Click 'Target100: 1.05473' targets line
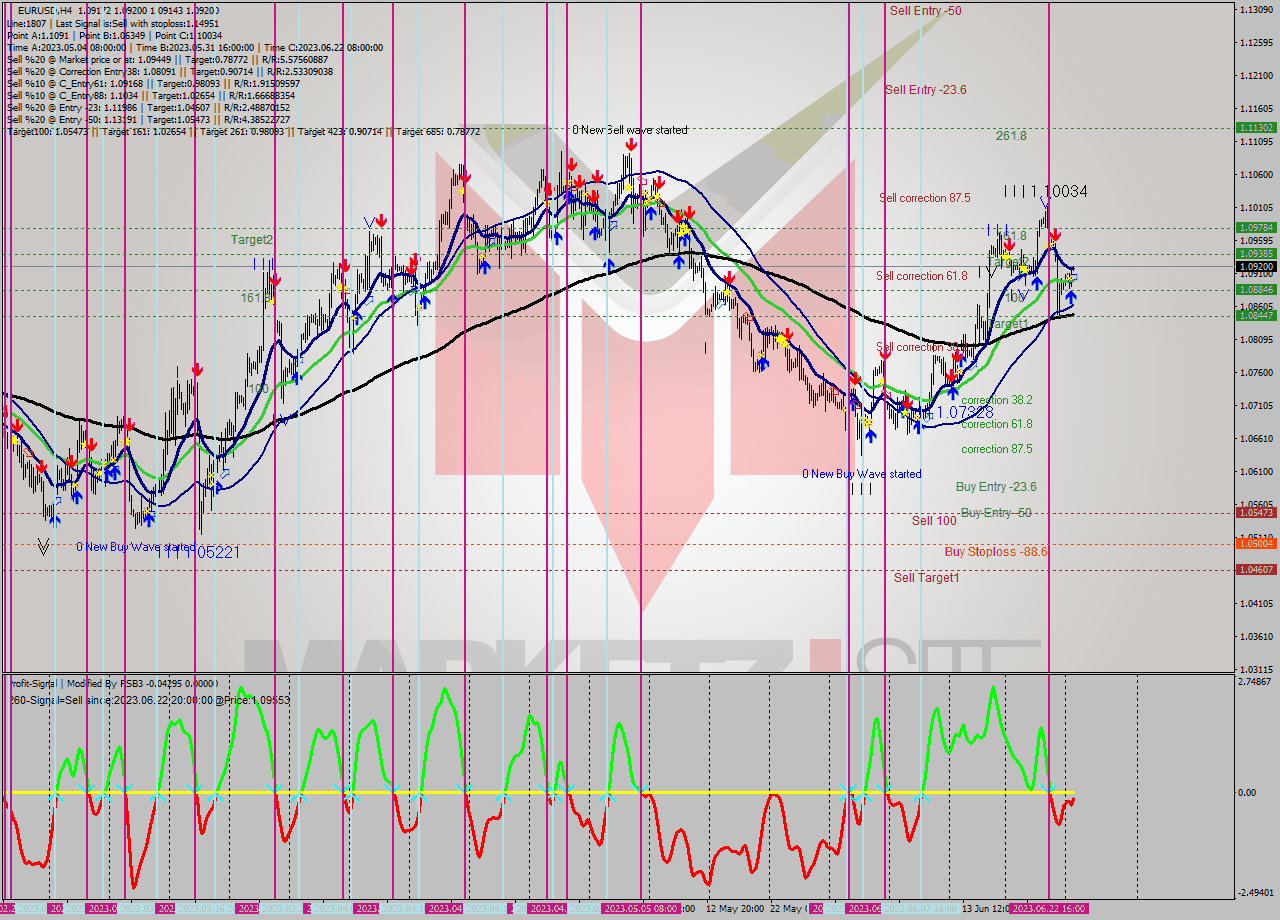 click(243, 131)
